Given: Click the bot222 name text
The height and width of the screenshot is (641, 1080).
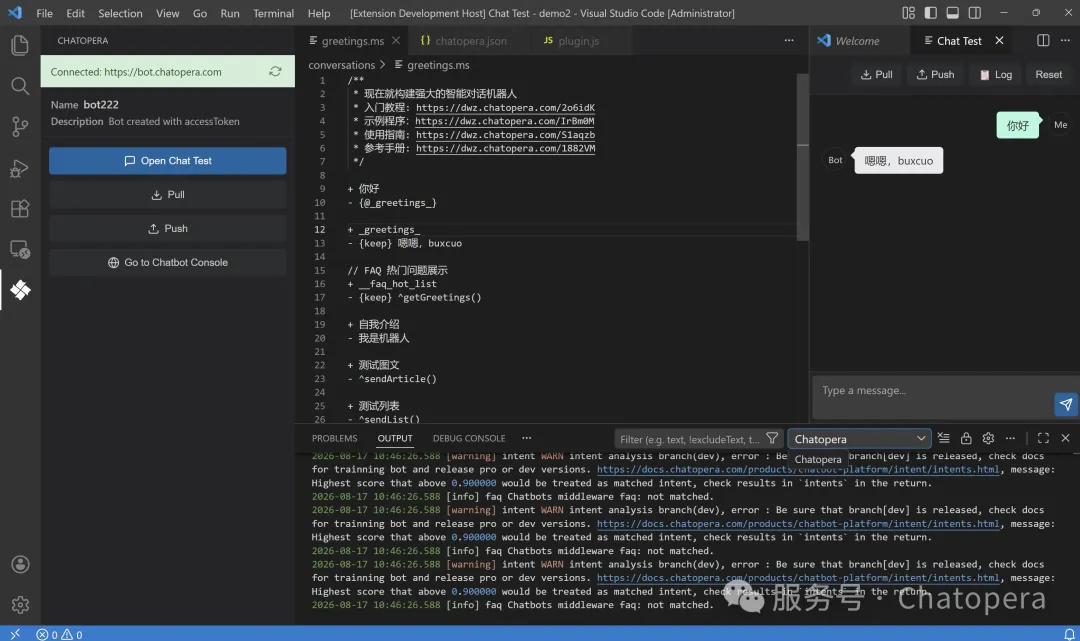Looking at the screenshot, I should point(101,105).
